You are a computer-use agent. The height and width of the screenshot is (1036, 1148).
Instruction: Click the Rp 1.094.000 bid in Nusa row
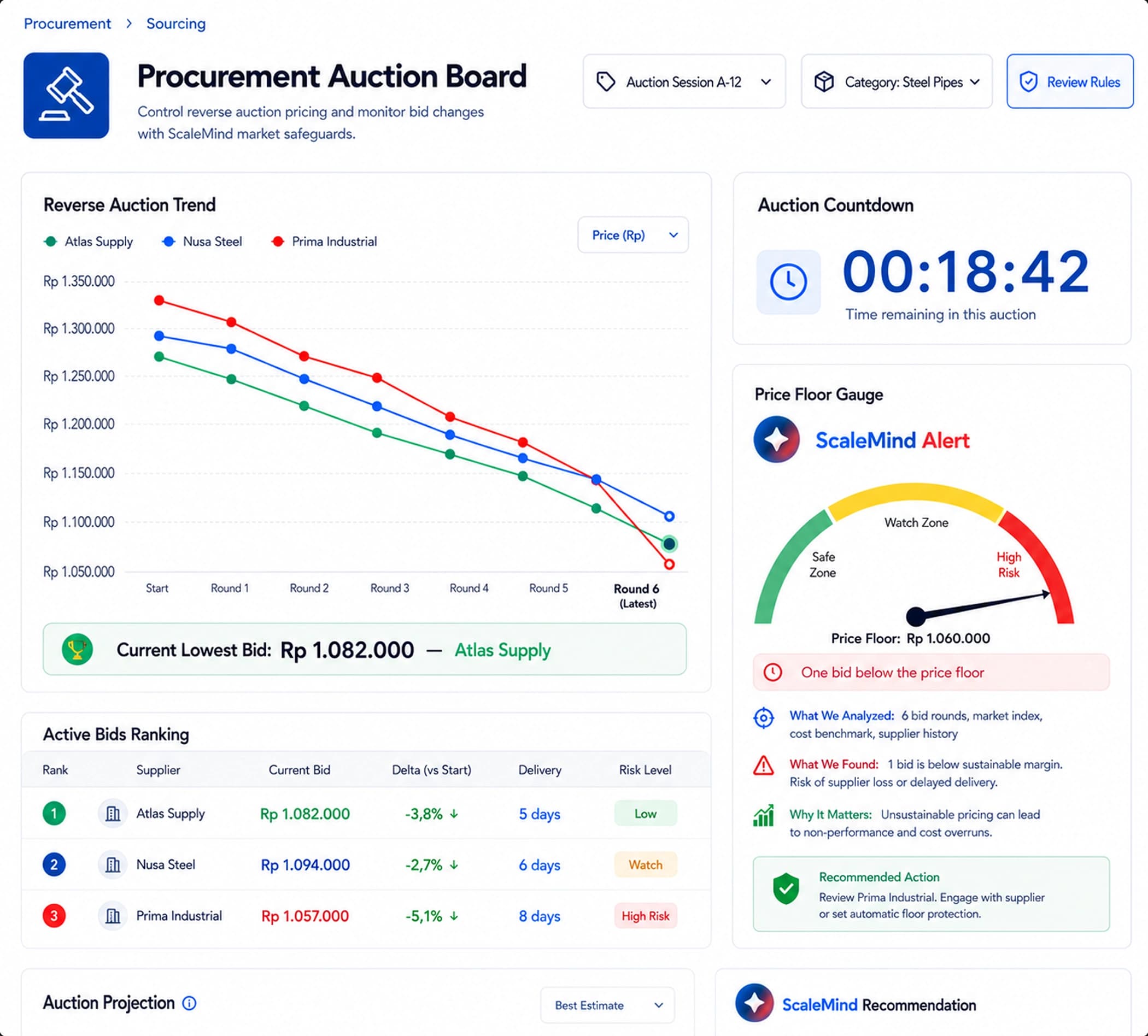(305, 865)
